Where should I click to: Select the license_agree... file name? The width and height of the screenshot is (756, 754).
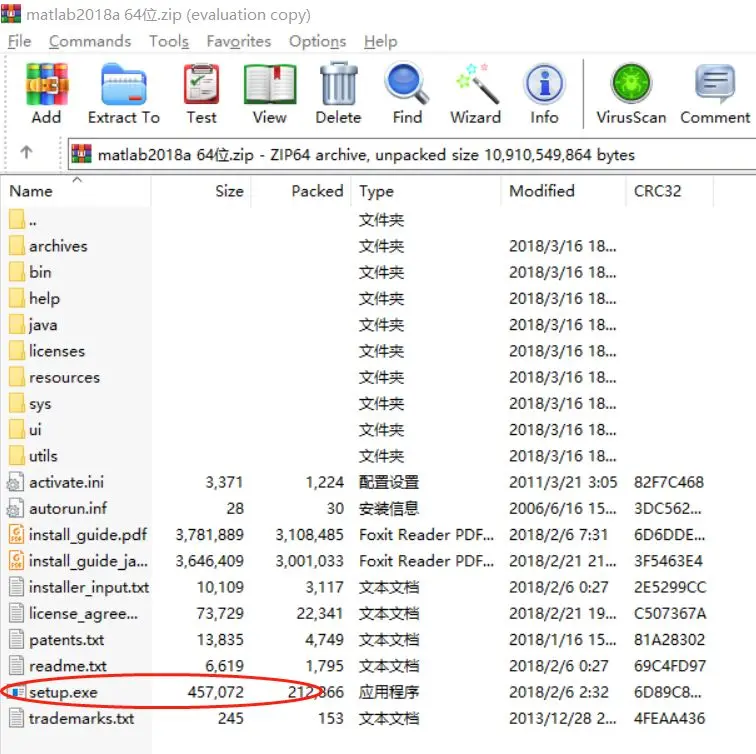tap(83, 614)
